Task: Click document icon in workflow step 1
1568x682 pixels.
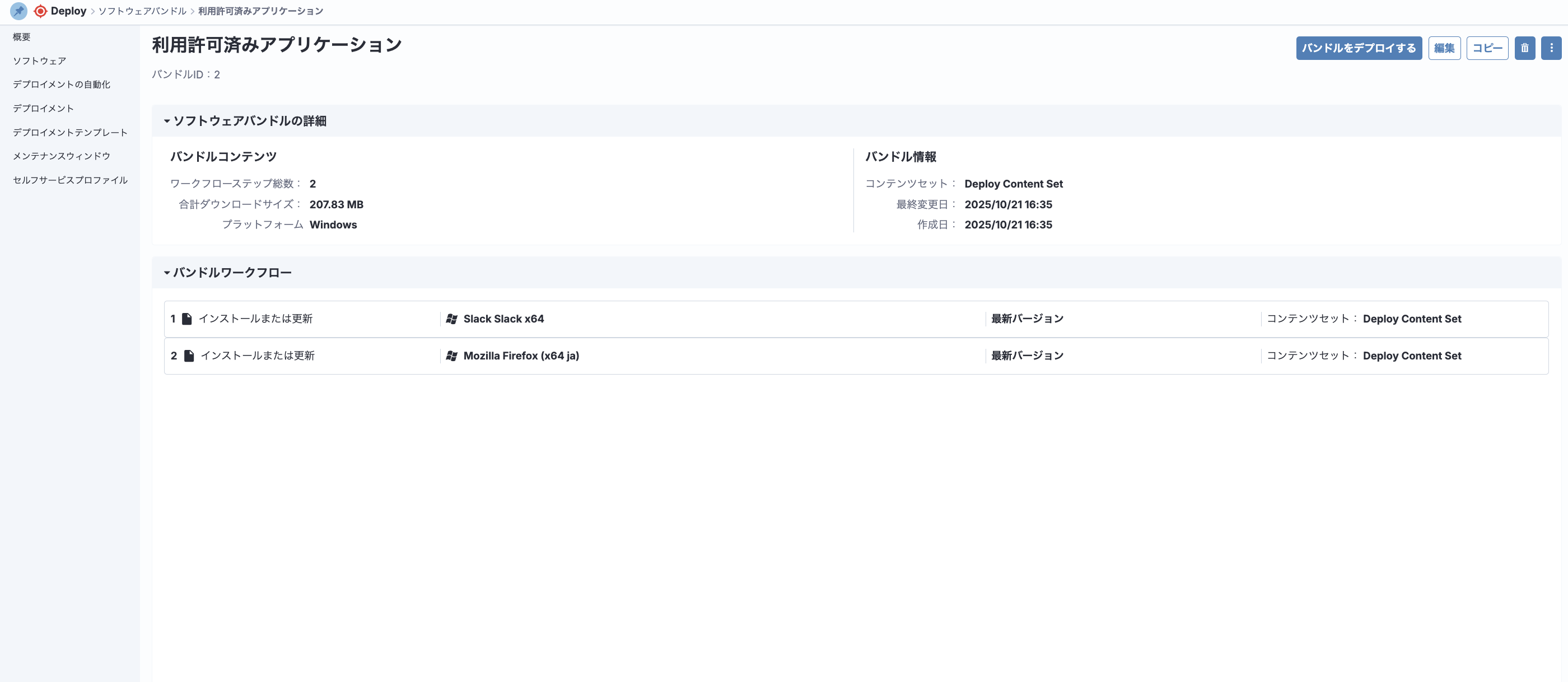Action: coord(187,319)
